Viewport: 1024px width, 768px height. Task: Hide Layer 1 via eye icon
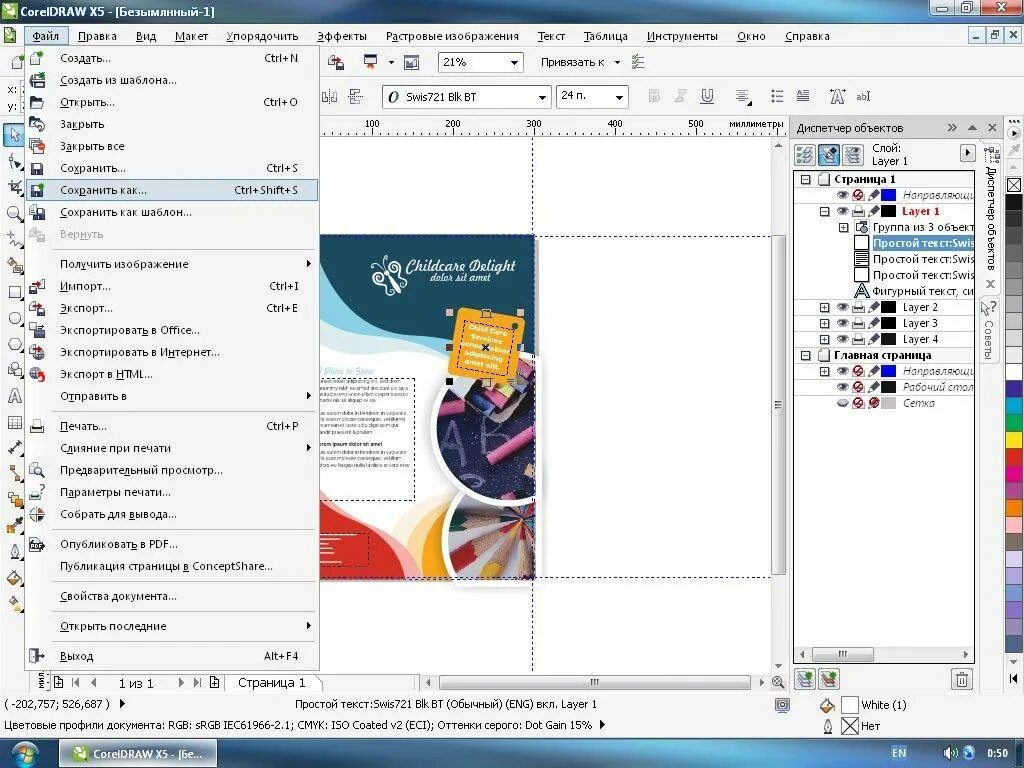842,211
